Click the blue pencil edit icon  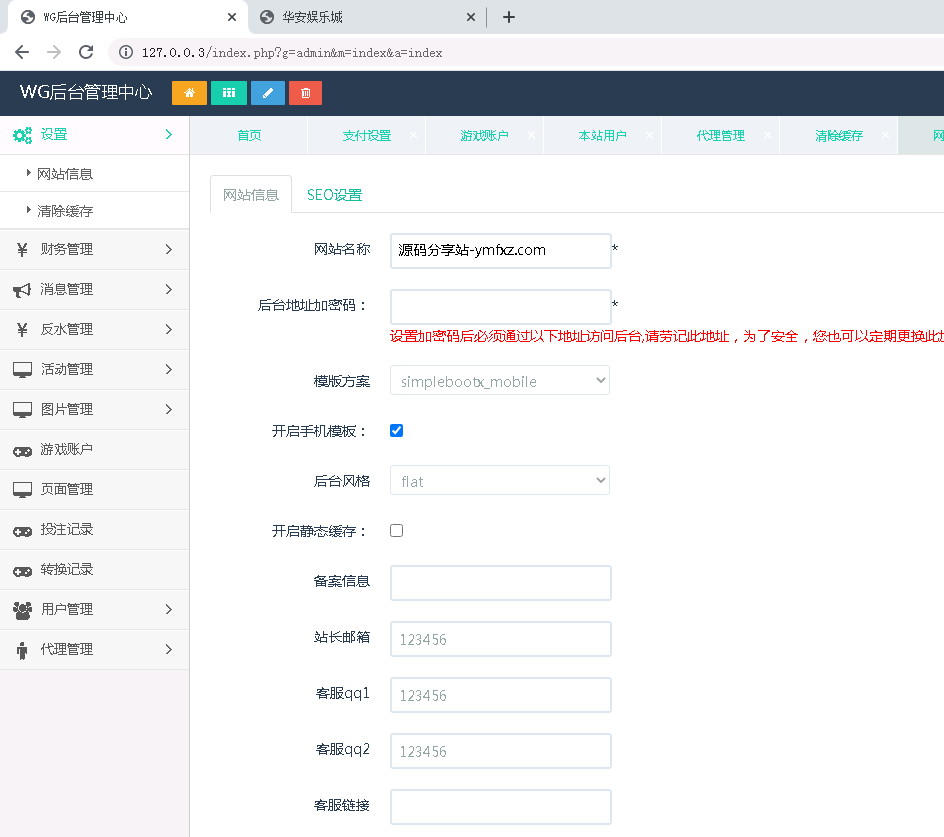267,92
